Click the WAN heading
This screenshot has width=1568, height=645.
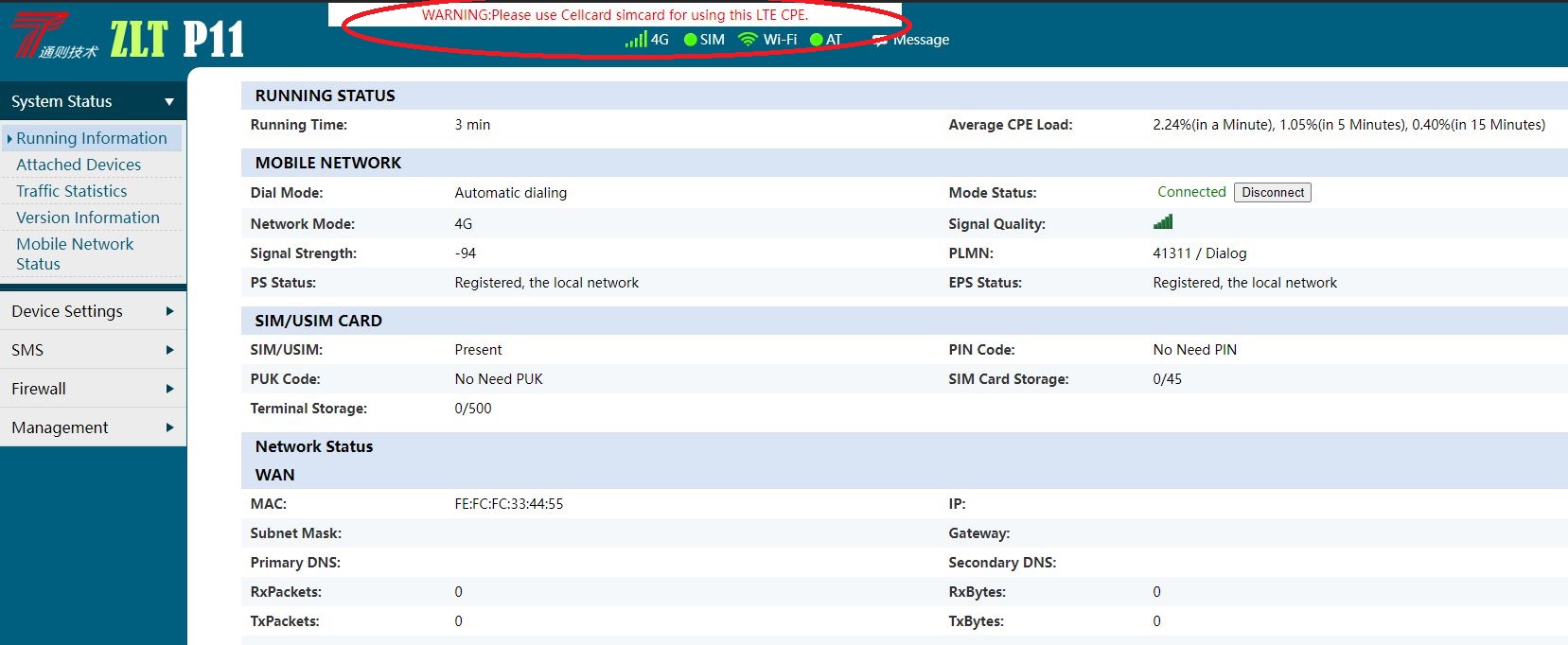click(274, 475)
